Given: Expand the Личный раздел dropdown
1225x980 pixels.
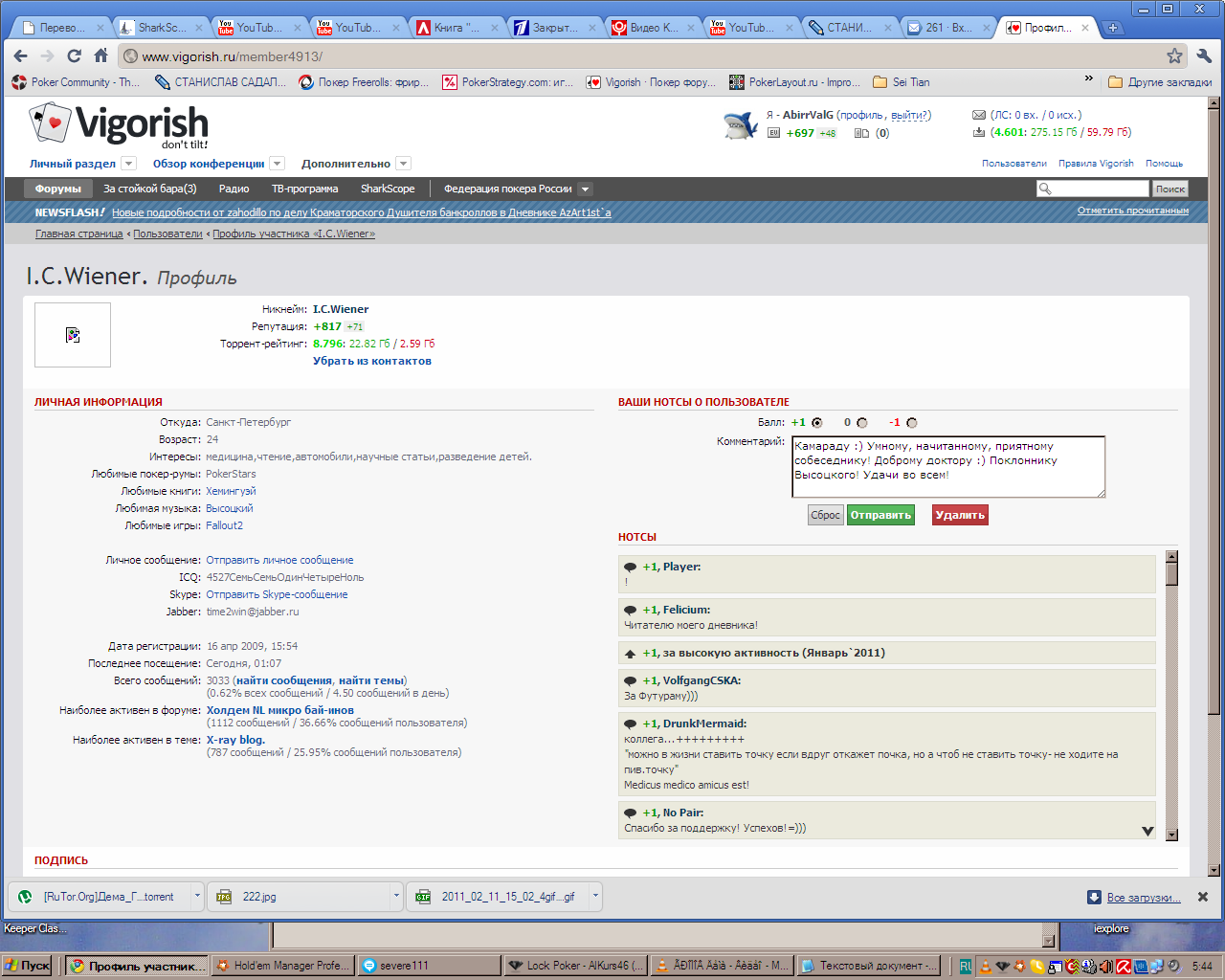Looking at the screenshot, I should point(129,164).
